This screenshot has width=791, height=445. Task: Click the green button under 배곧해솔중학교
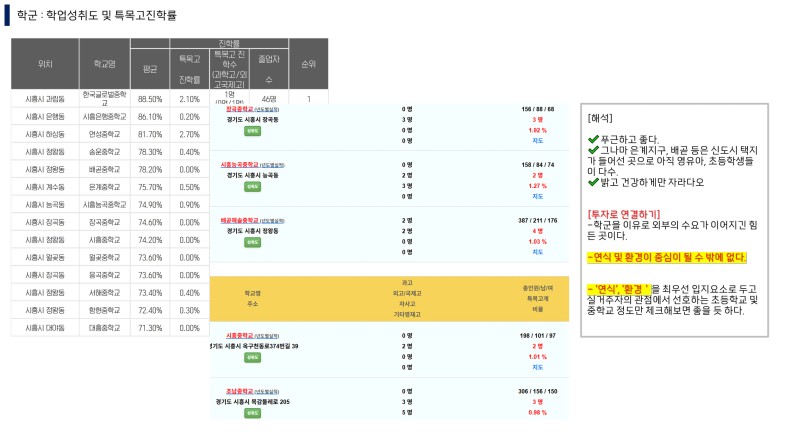[x=252, y=242]
